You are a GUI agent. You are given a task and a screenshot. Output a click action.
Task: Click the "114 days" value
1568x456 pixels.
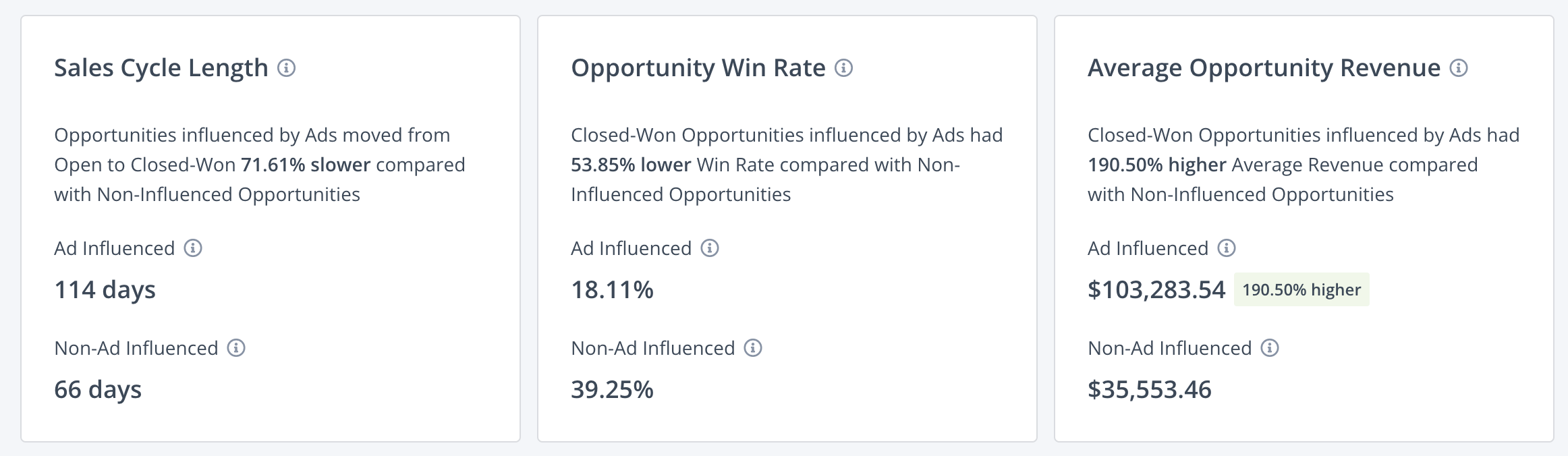tap(105, 290)
